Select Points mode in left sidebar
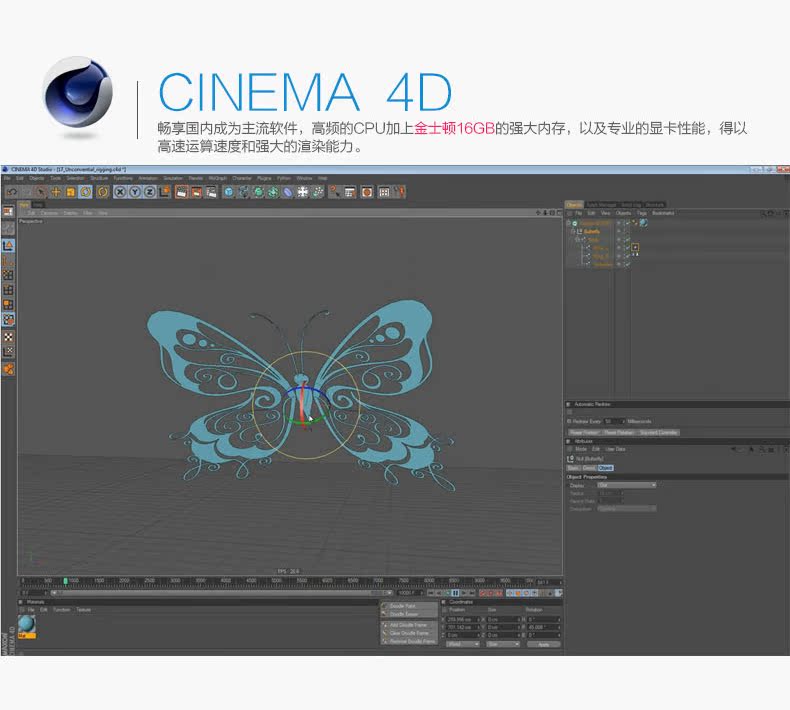The height and width of the screenshot is (710, 790). pos(8,275)
